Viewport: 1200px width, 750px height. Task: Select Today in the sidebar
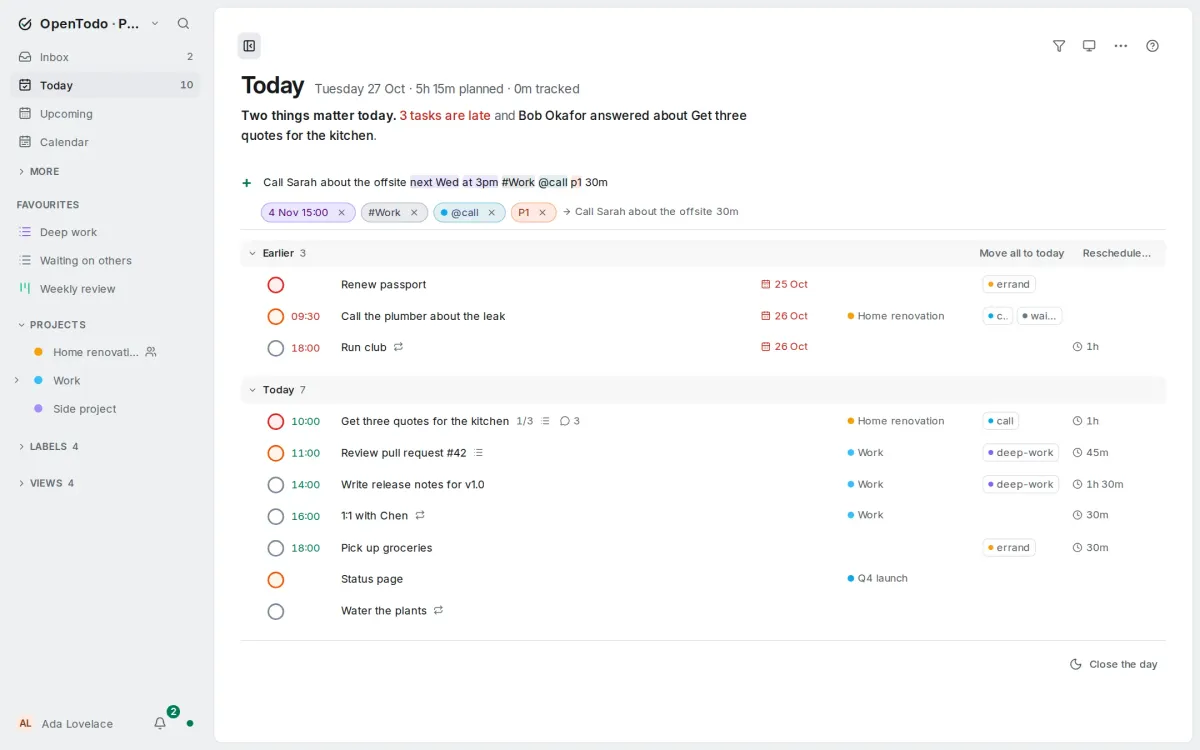pos(105,85)
